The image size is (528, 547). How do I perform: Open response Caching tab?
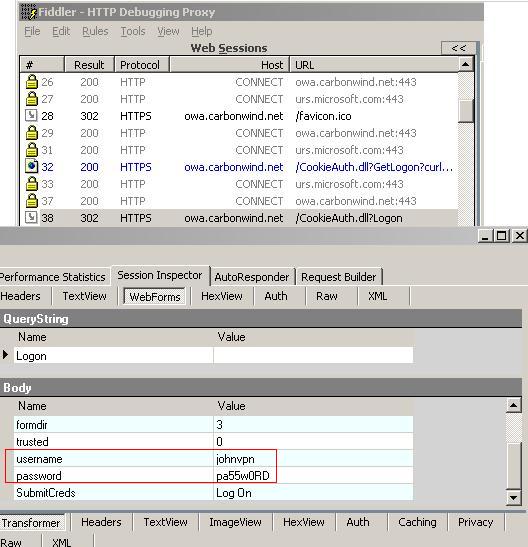point(417,522)
